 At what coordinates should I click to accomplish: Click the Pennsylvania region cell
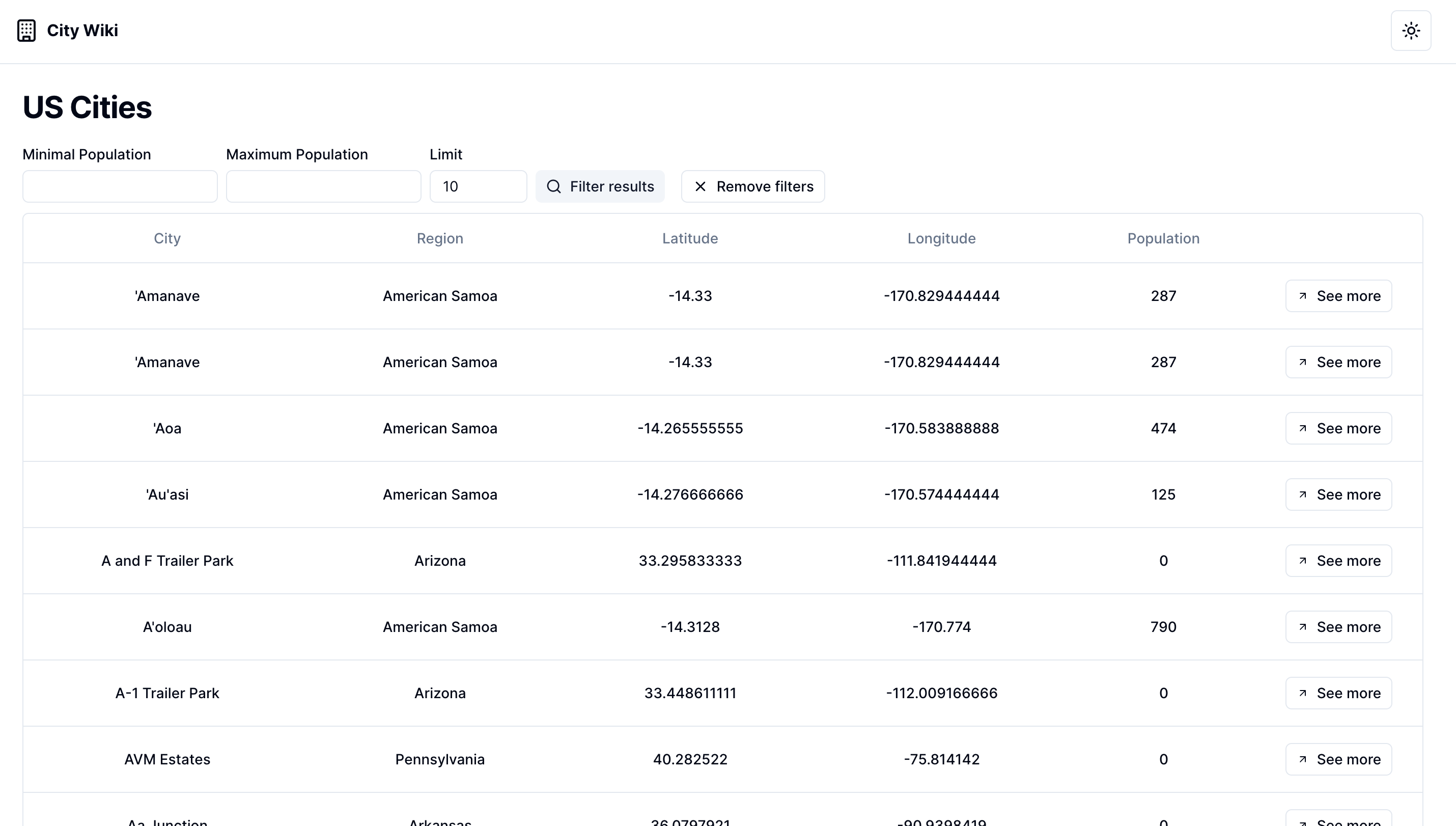coord(440,759)
